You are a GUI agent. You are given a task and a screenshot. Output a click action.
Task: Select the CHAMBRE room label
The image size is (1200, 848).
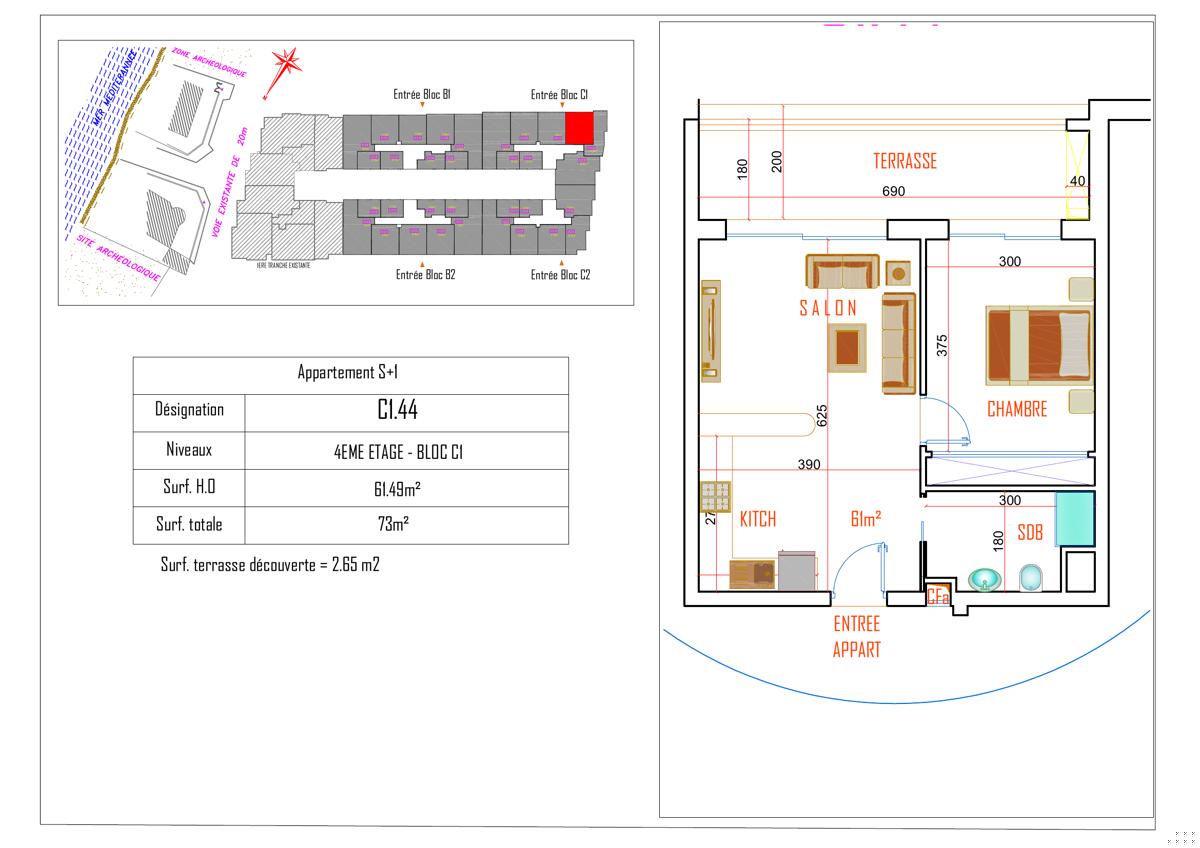click(1016, 409)
